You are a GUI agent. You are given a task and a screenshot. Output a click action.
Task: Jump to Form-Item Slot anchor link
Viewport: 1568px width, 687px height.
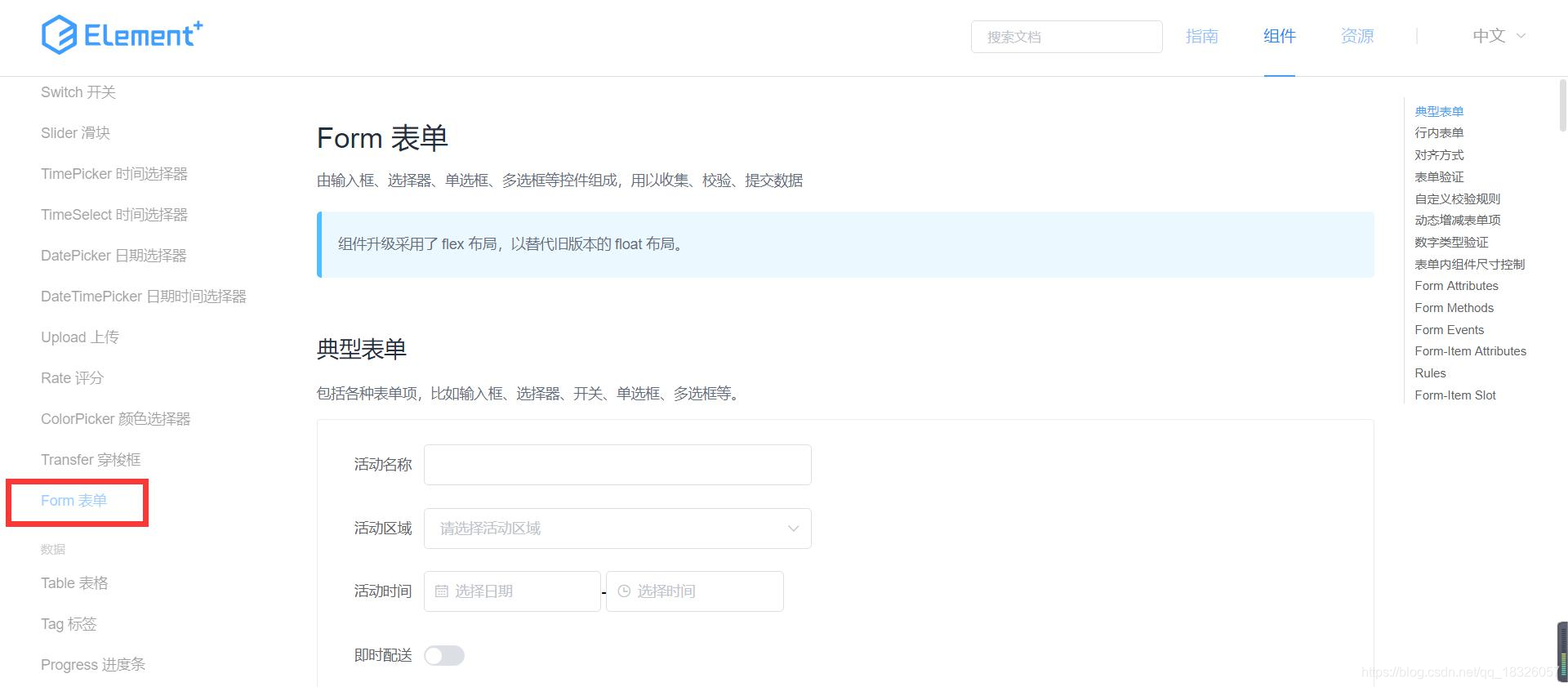[x=1455, y=395]
